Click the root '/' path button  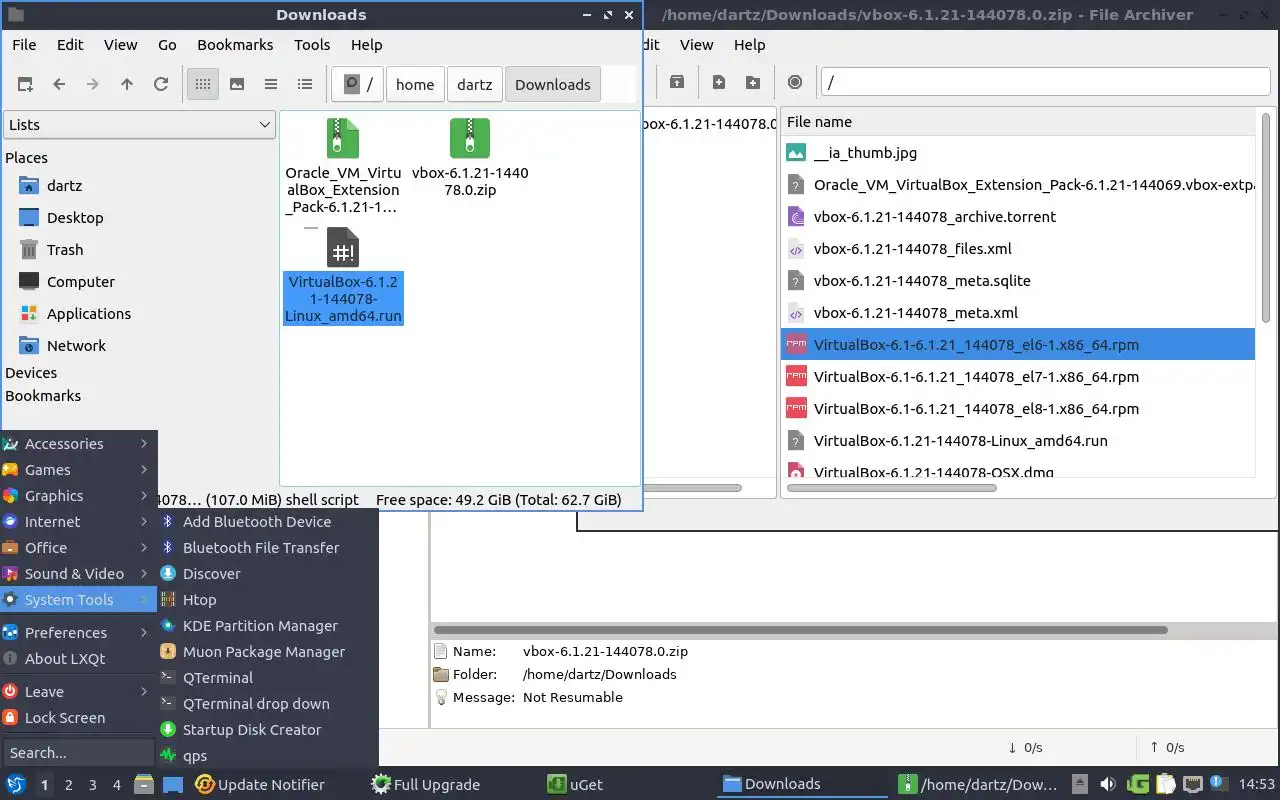[x=357, y=85]
